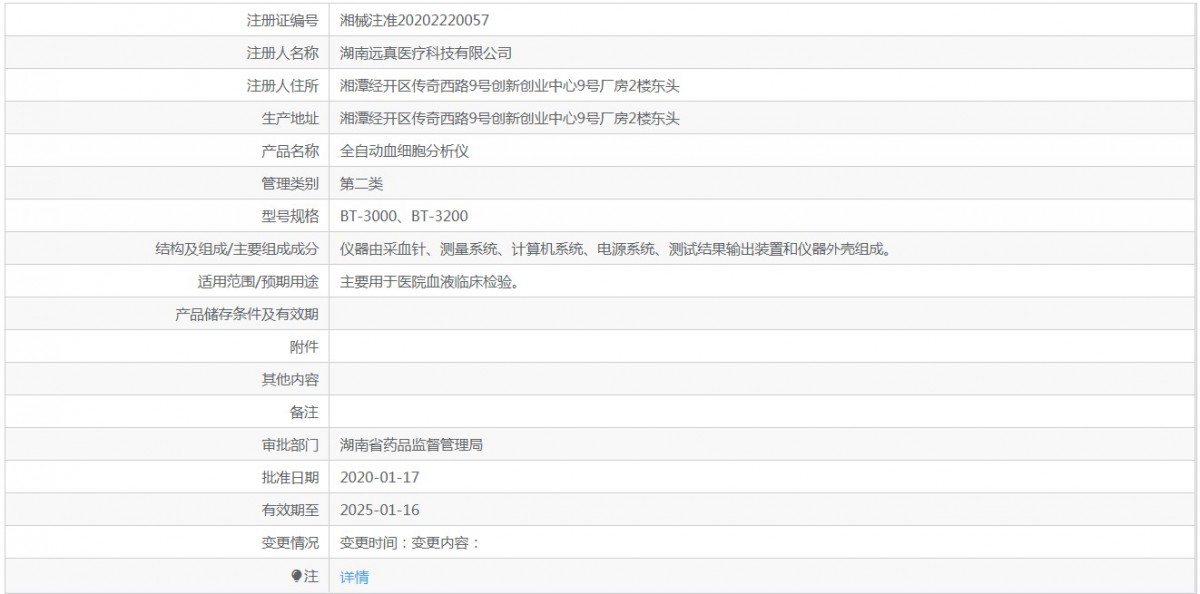Select the 生产地址 label
Viewport: 1200px width, 594px height.
click(290, 119)
